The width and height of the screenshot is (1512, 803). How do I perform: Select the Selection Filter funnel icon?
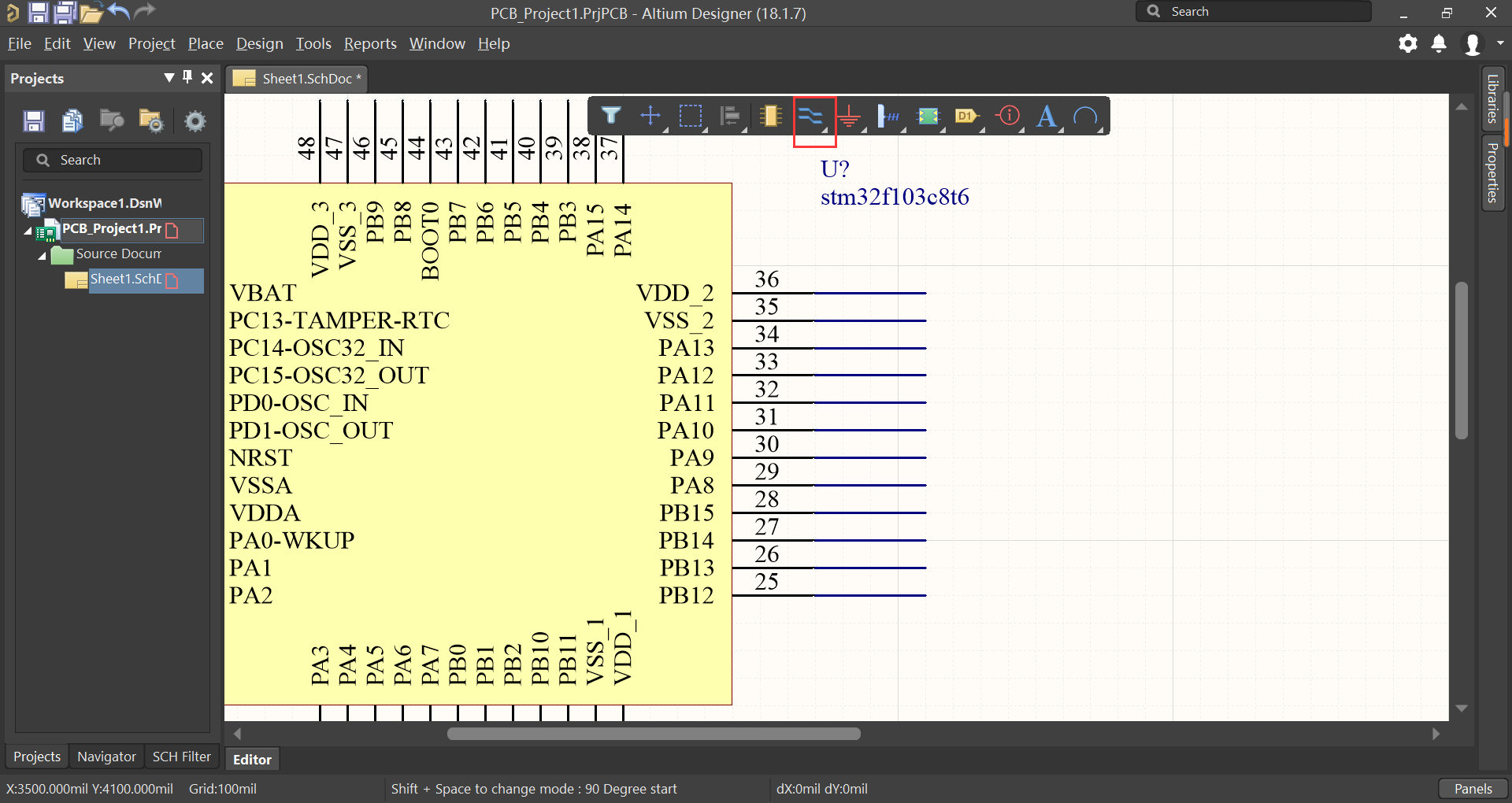(611, 117)
